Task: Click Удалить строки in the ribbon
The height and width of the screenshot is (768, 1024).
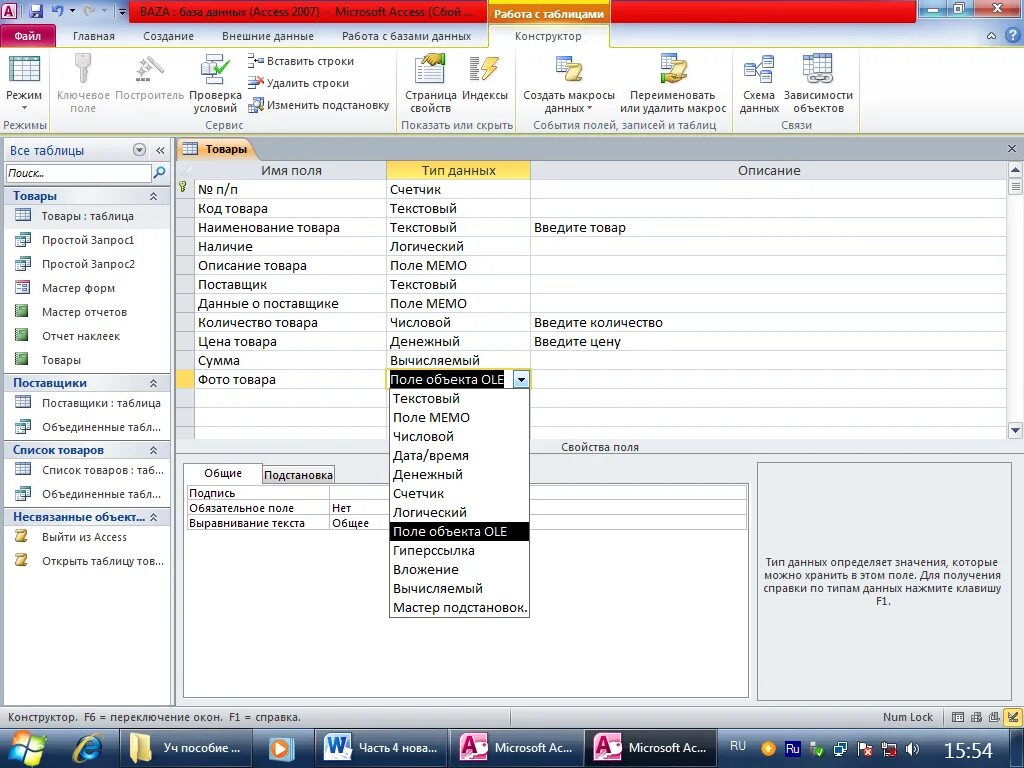Action: pyautogui.click(x=298, y=83)
